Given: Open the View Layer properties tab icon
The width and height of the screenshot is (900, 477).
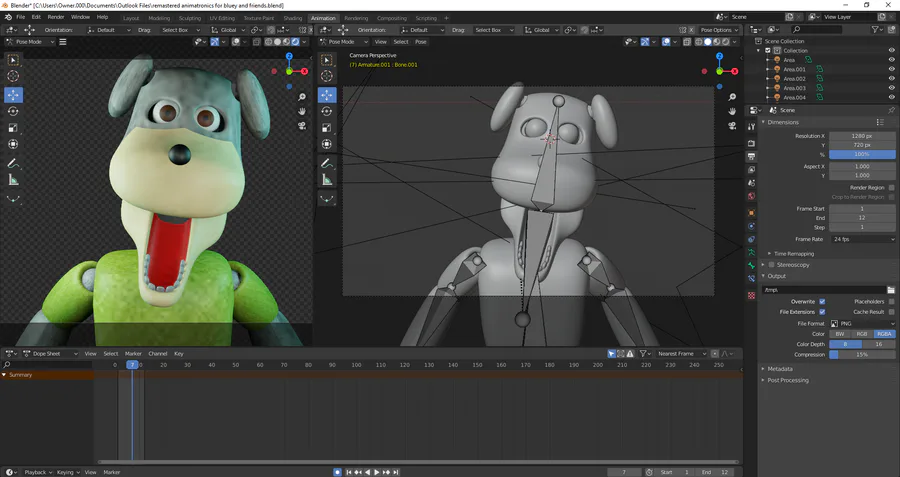Looking at the screenshot, I should pos(751,170).
